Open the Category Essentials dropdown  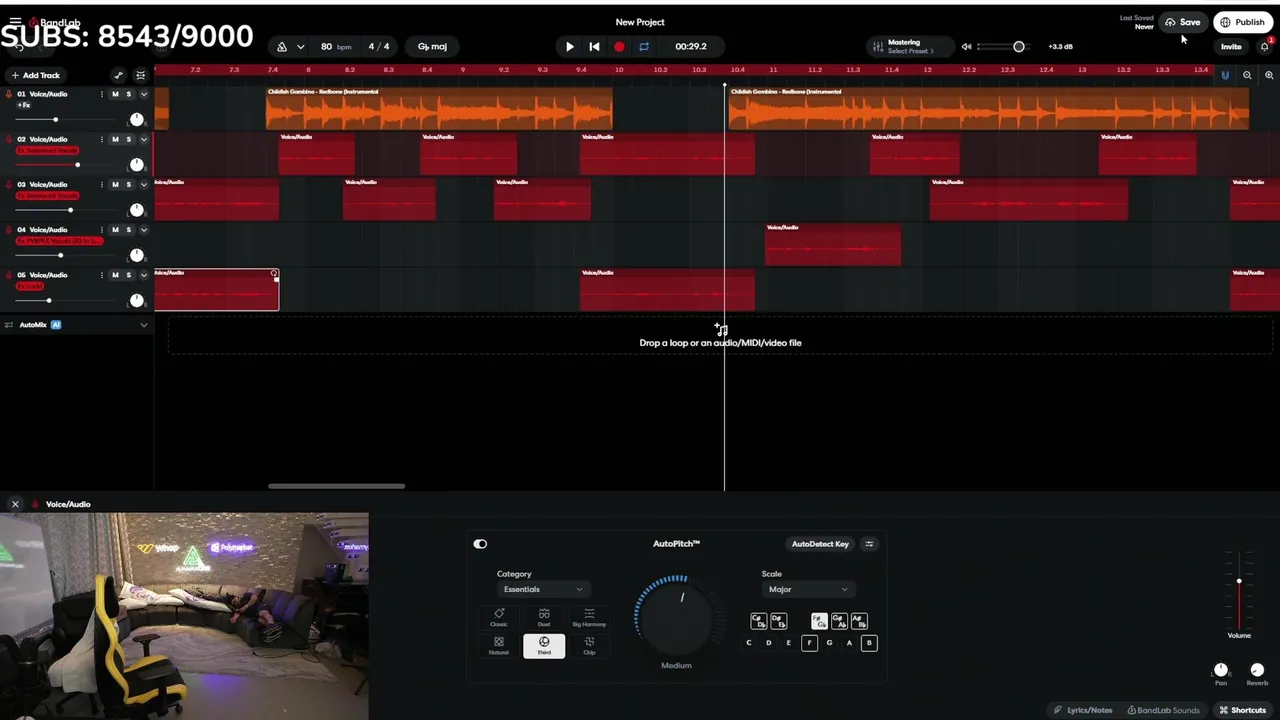click(543, 589)
